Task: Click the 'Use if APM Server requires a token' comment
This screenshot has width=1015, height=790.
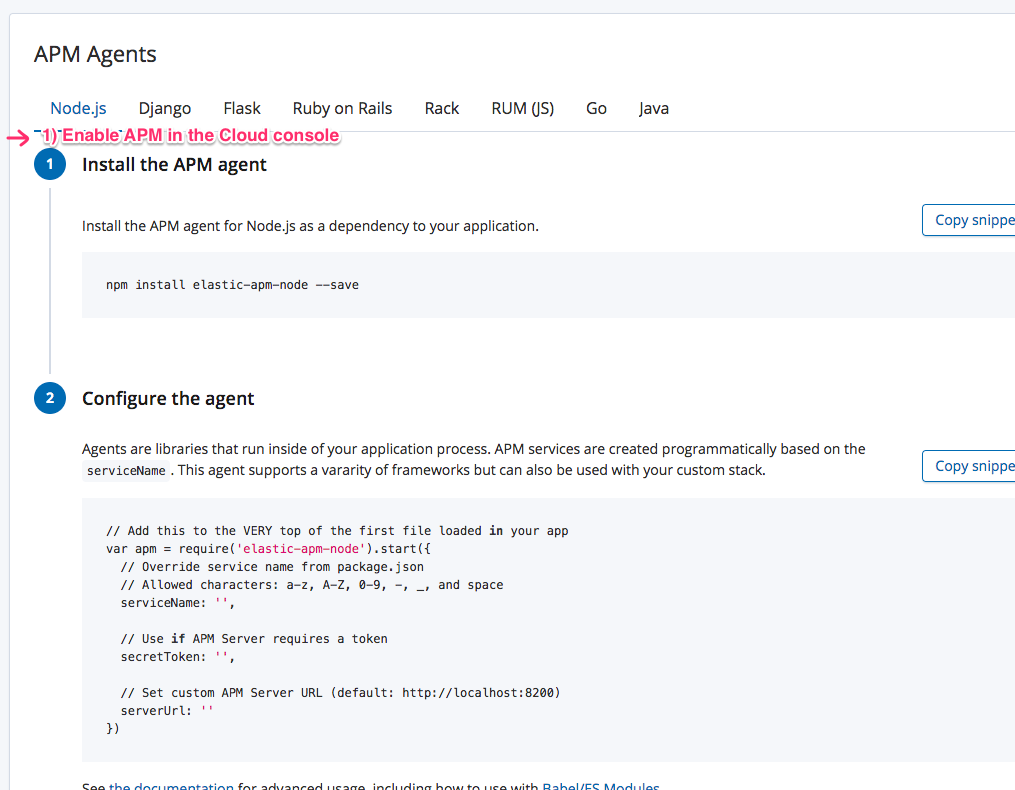Action: tap(254, 638)
